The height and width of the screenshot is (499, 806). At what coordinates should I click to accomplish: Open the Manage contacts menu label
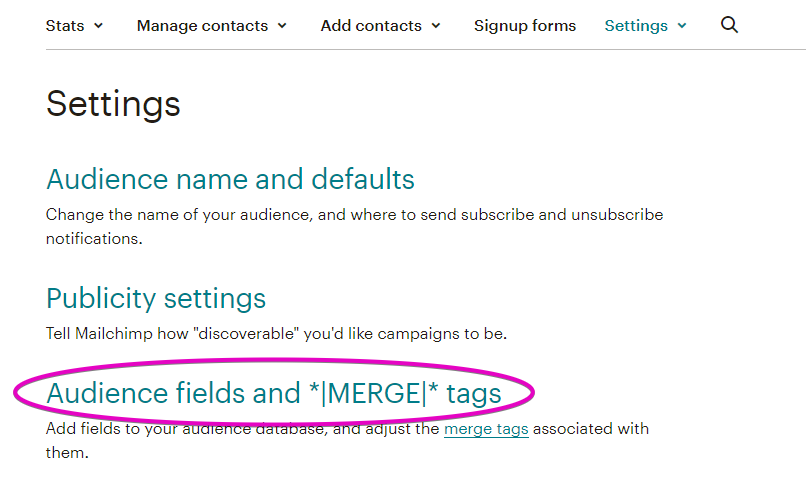point(202,26)
